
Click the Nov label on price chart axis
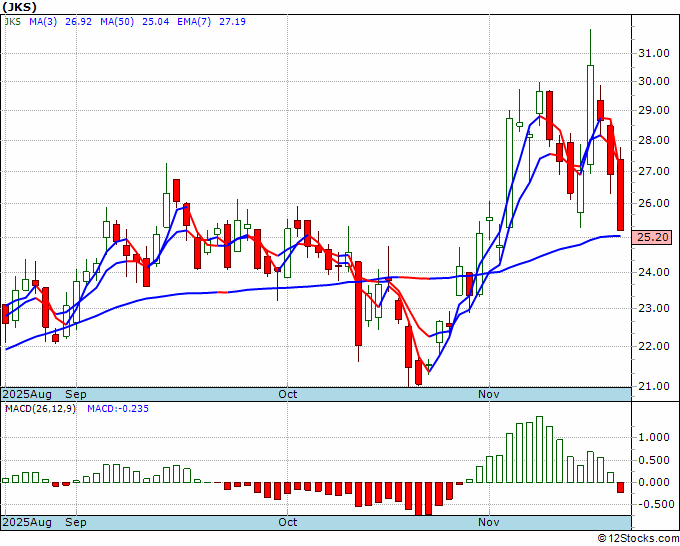point(488,394)
